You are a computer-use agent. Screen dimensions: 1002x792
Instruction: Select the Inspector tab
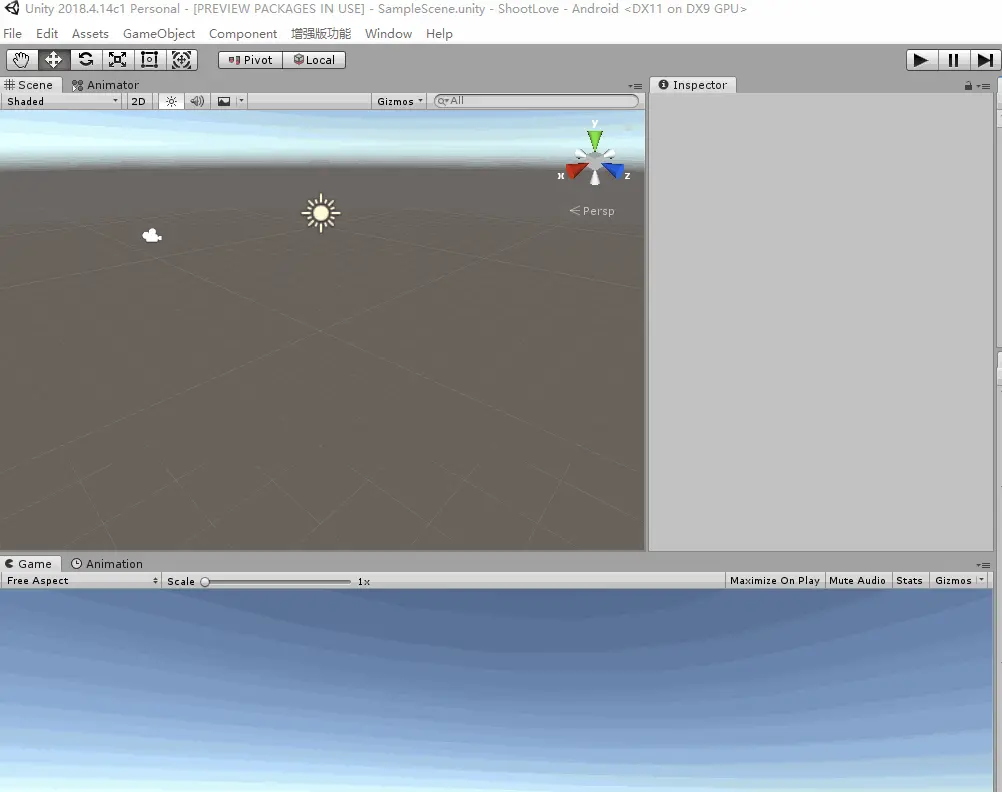pos(693,85)
